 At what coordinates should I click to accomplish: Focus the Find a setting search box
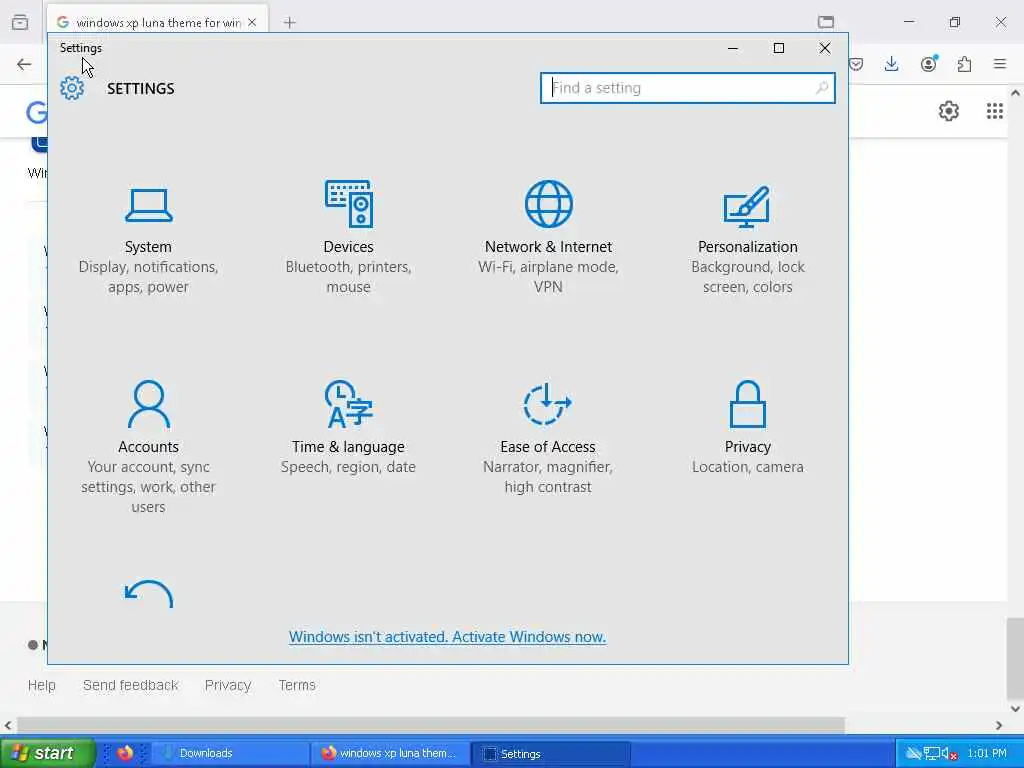[688, 88]
